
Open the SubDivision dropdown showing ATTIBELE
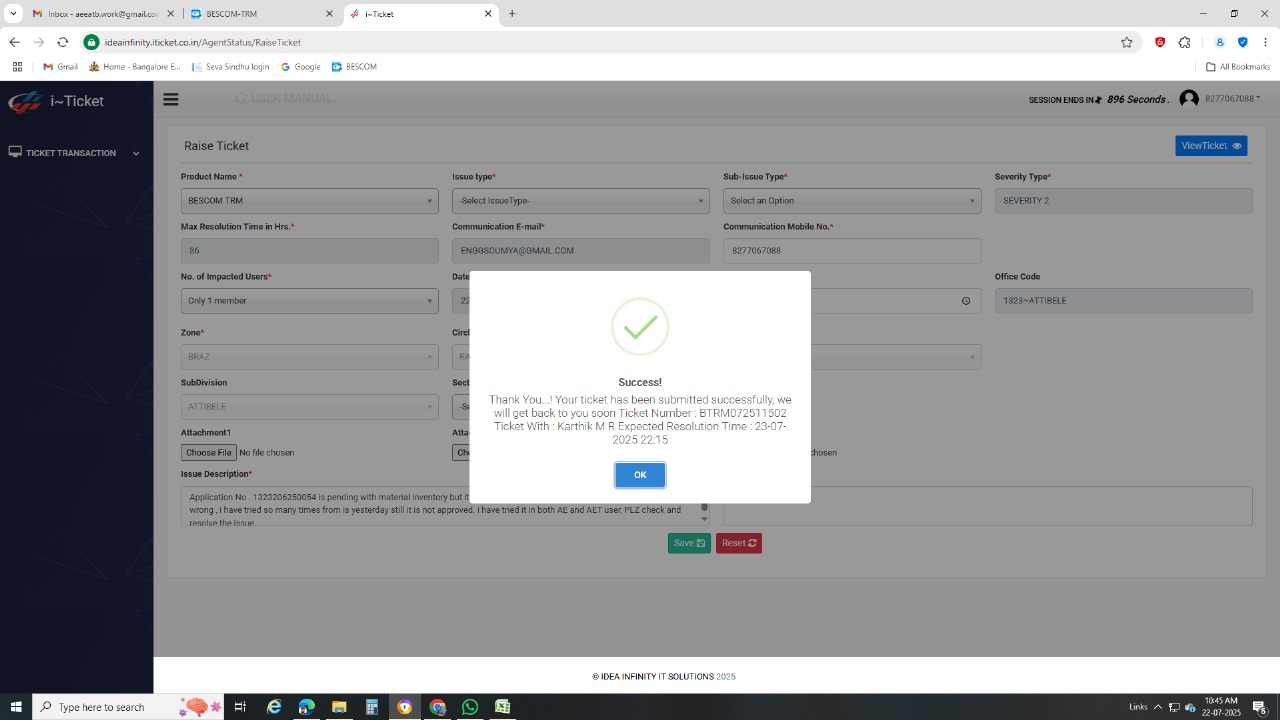click(x=310, y=407)
